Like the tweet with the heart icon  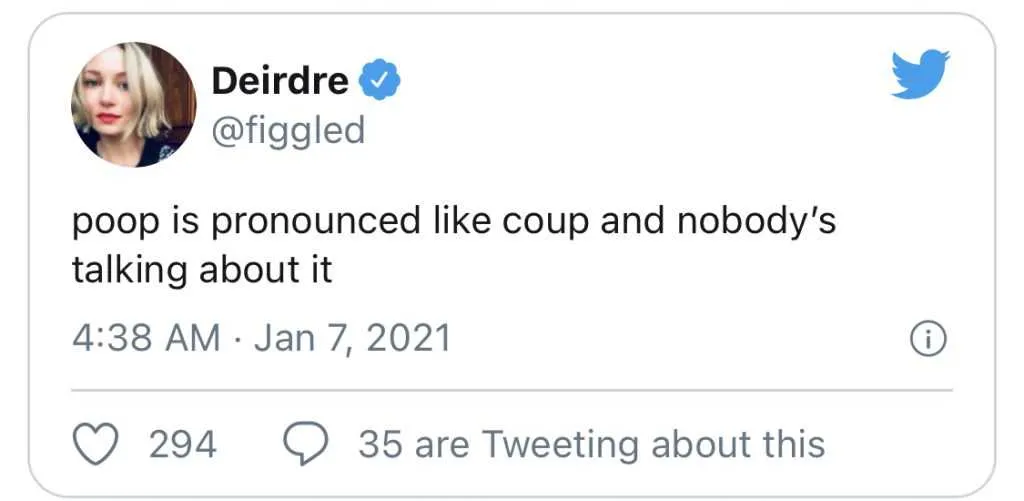(99, 444)
